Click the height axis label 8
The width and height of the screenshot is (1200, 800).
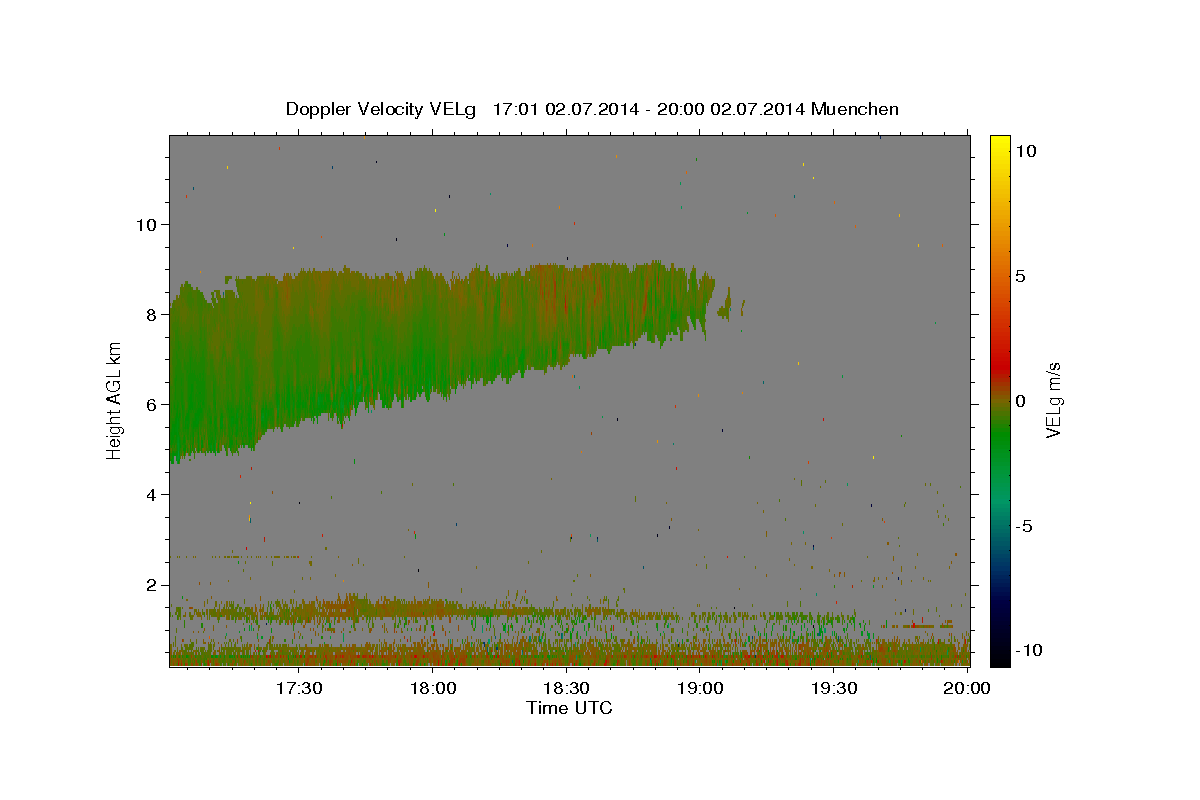[152, 314]
